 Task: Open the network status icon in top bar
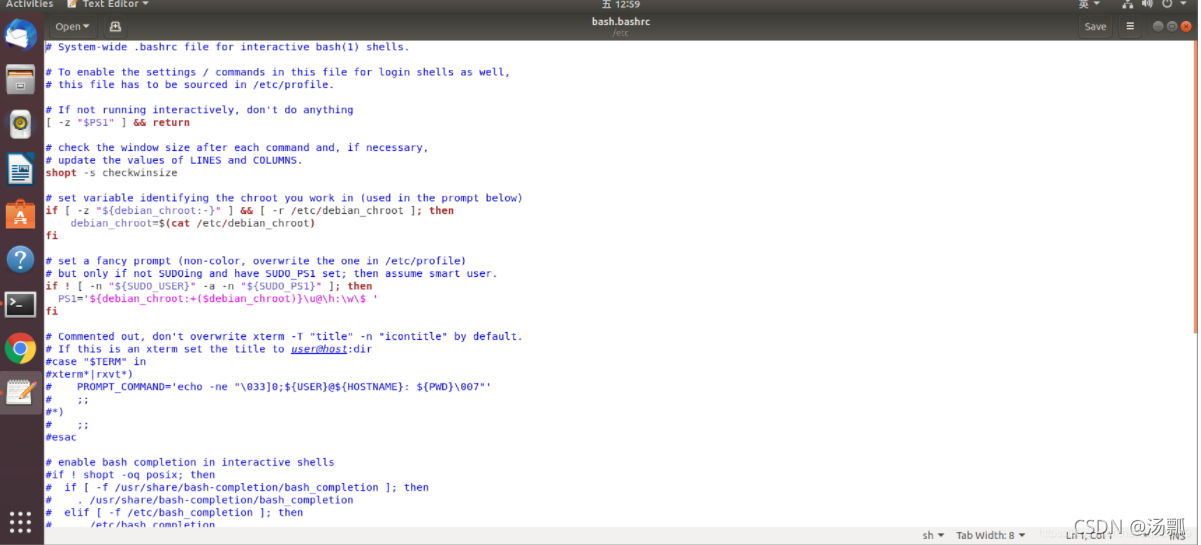point(1129,4)
